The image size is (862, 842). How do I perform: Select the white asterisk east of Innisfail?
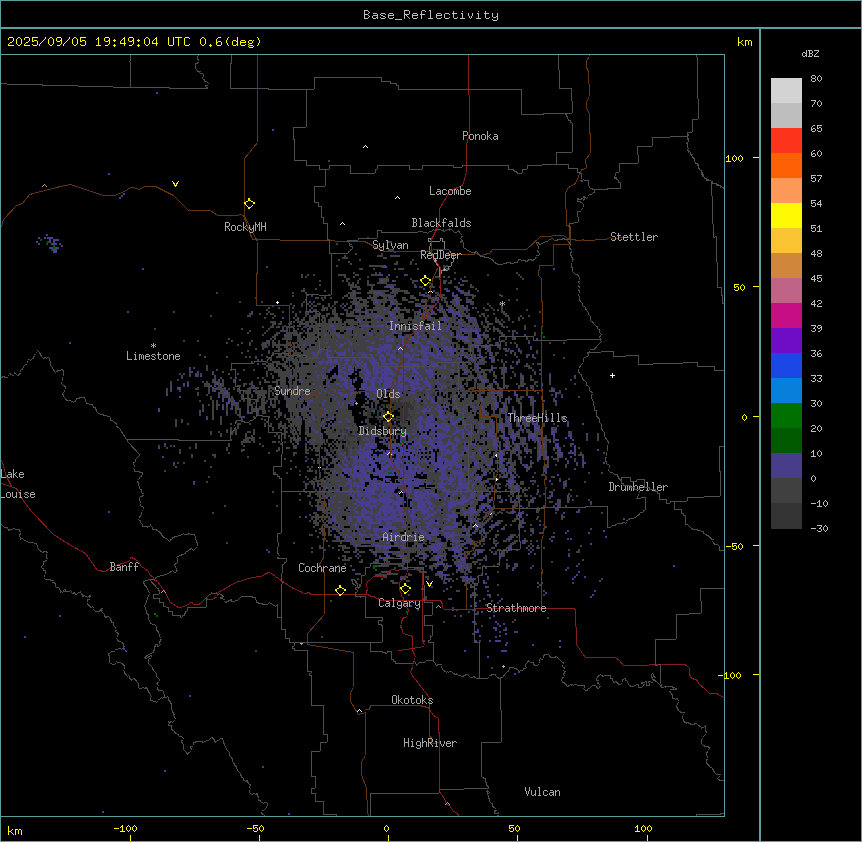tap(502, 303)
